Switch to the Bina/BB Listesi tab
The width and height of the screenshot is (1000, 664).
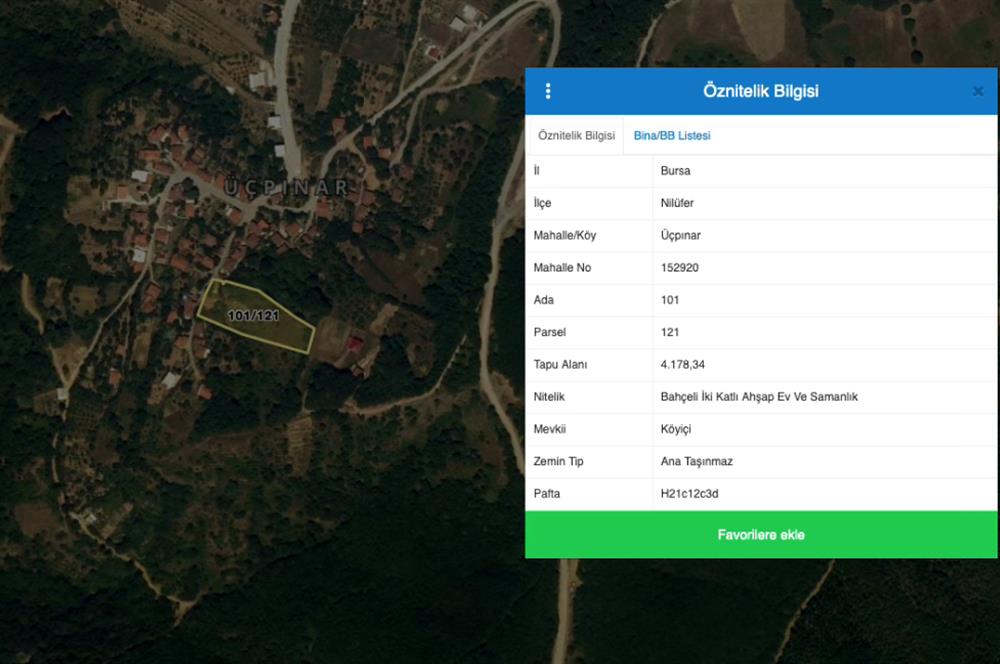[x=672, y=135]
